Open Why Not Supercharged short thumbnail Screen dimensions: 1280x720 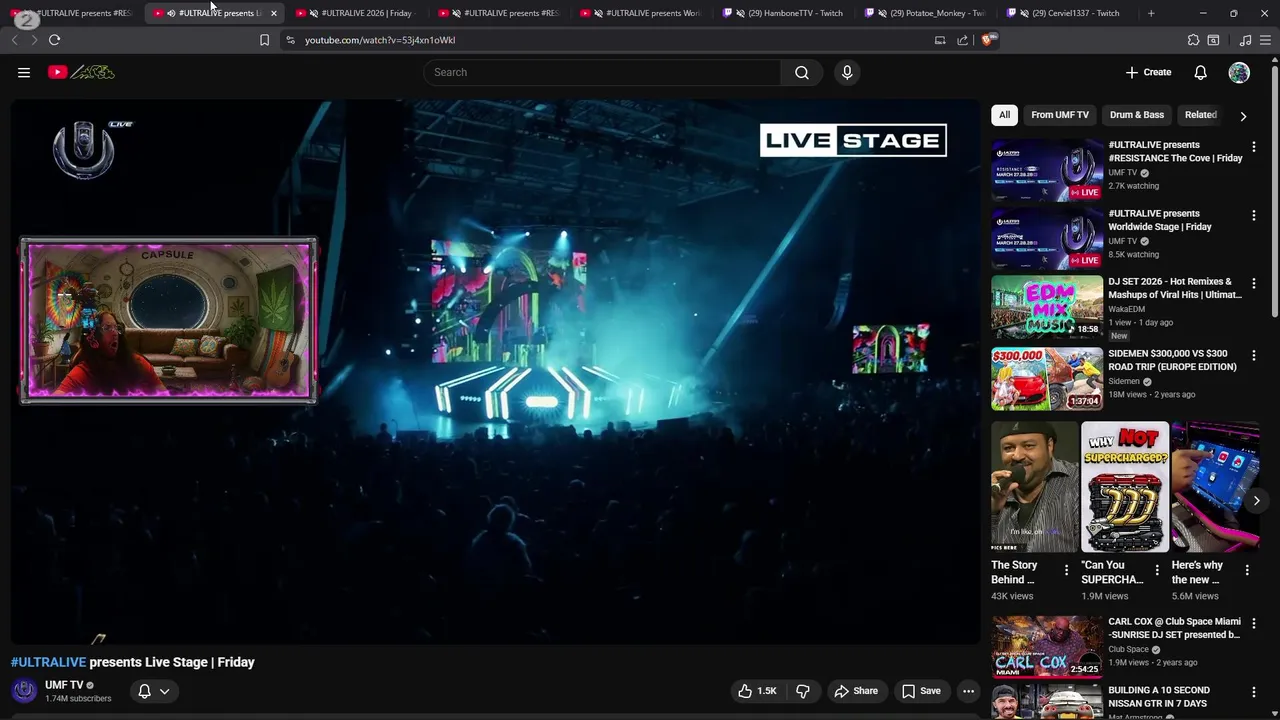tap(1125, 487)
